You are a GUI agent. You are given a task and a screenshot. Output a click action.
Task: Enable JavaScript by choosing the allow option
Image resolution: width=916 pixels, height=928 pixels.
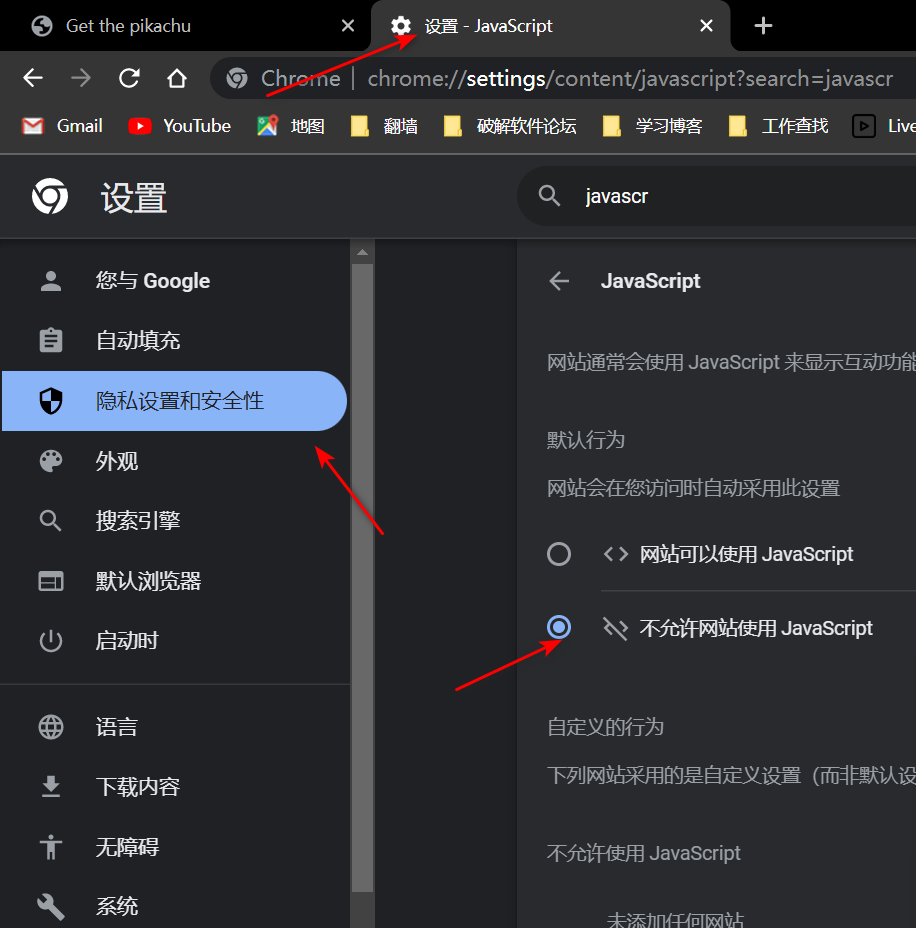(x=559, y=554)
